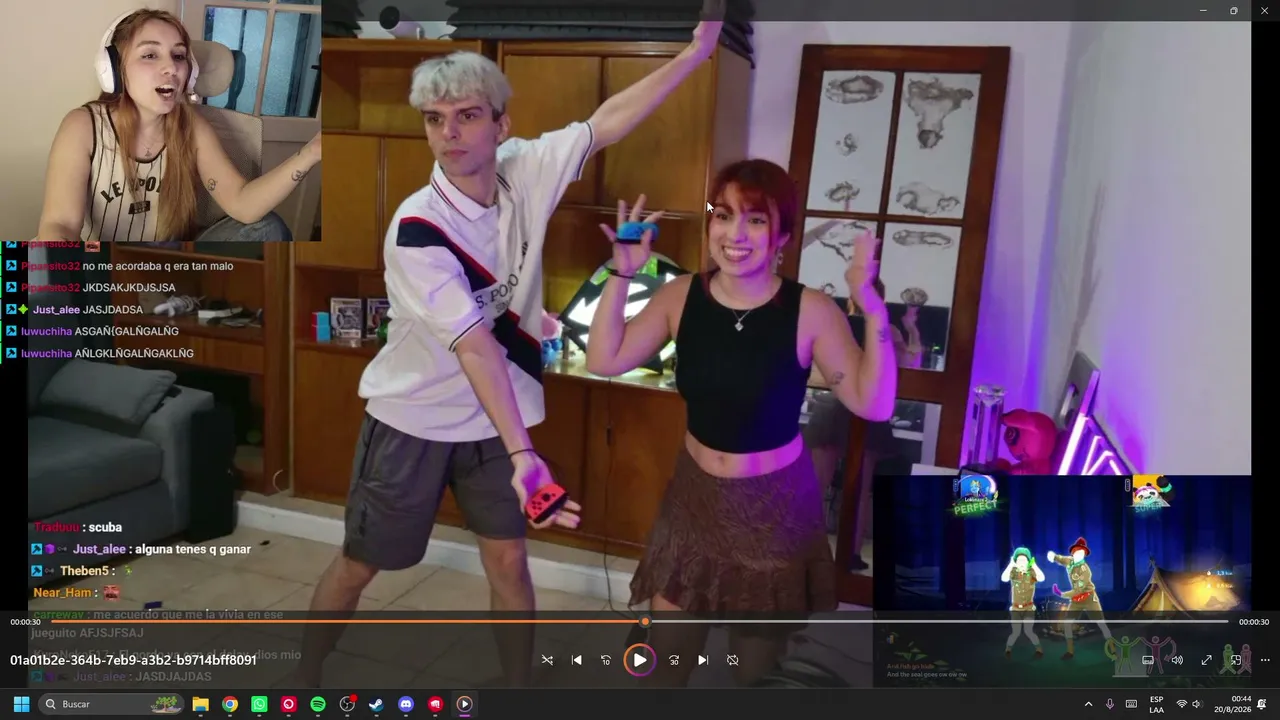Open WhatsApp from the taskbar
The width and height of the screenshot is (1280, 720).
pyautogui.click(x=259, y=704)
